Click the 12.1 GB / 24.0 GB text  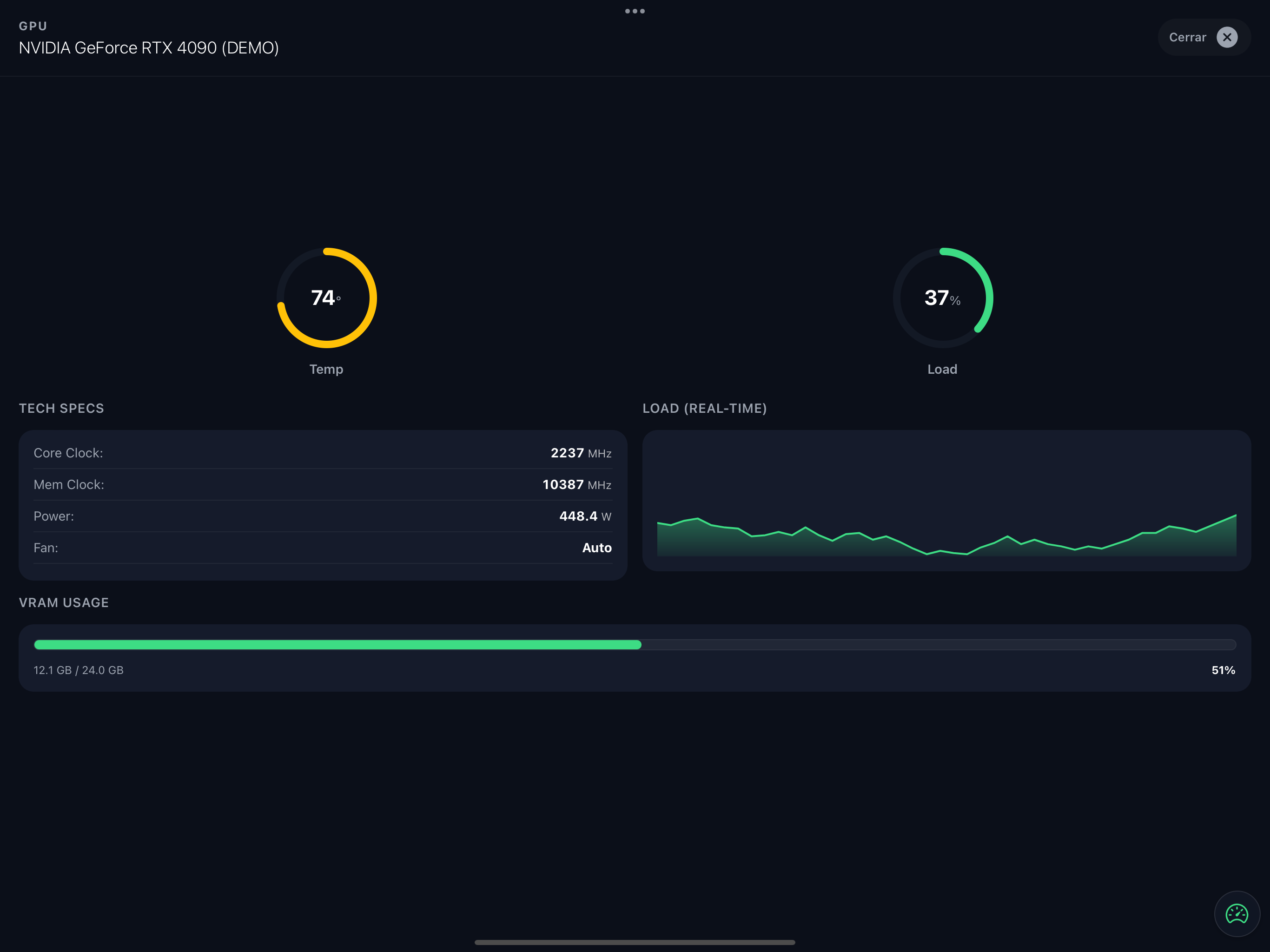click(79, 670)
